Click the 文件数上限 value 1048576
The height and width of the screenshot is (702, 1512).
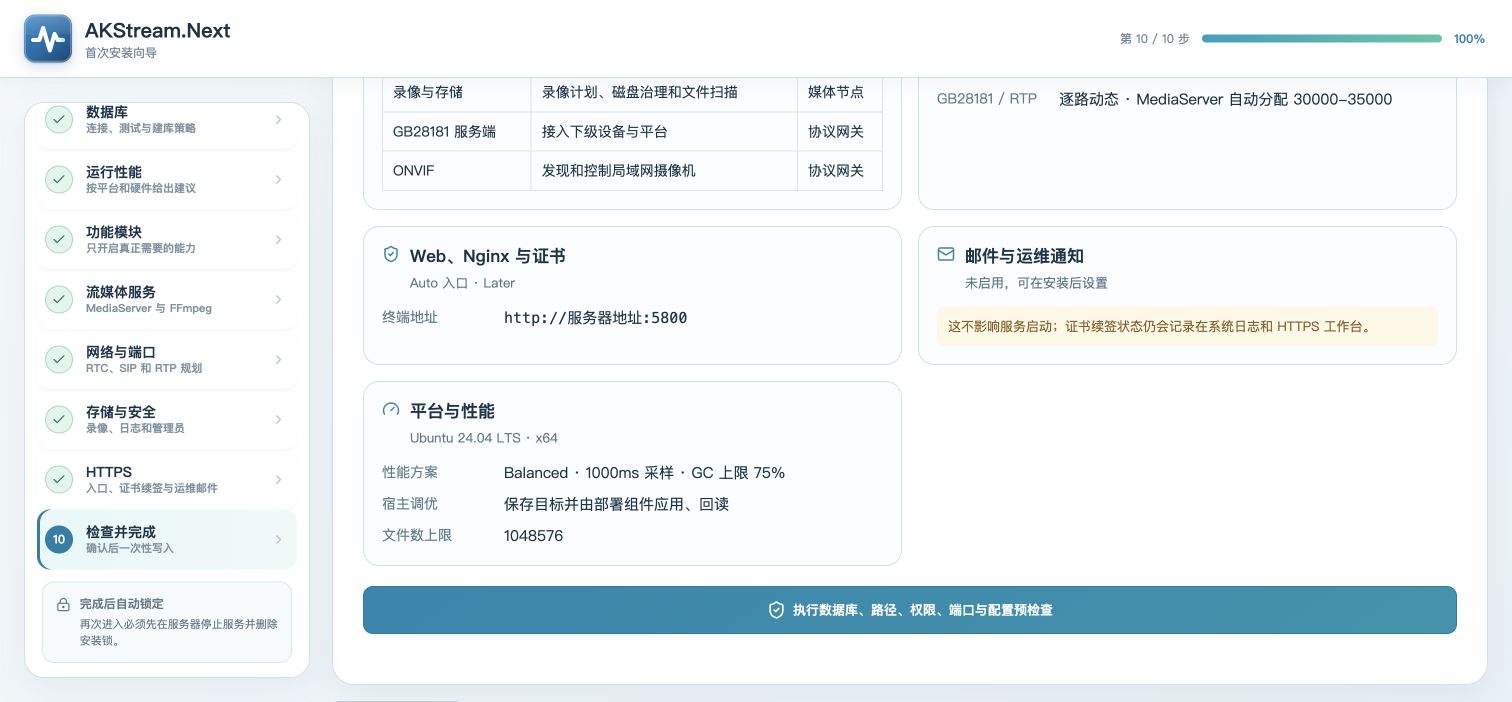coord(533,536)
